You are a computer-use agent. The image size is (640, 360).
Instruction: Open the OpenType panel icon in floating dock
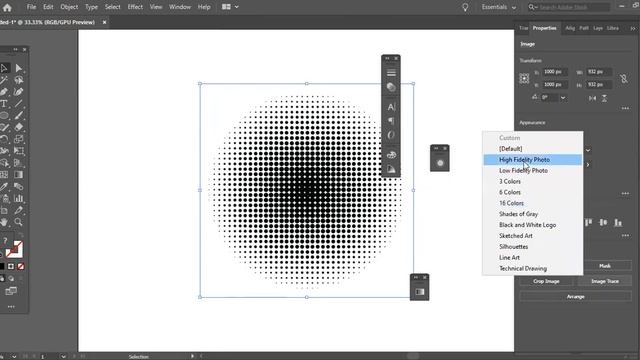pos(391,135)
